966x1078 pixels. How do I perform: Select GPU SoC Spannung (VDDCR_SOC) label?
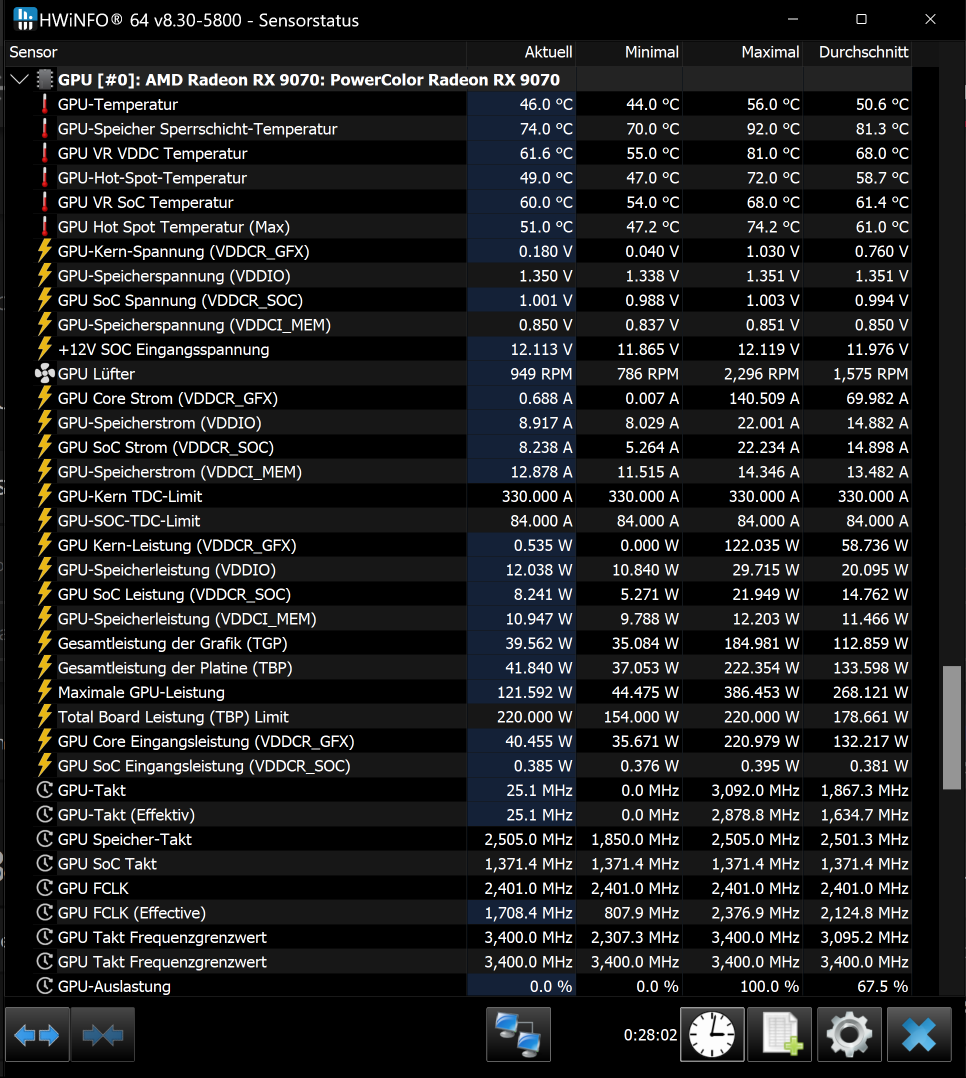pyautogui.click(x=180, y=300)
